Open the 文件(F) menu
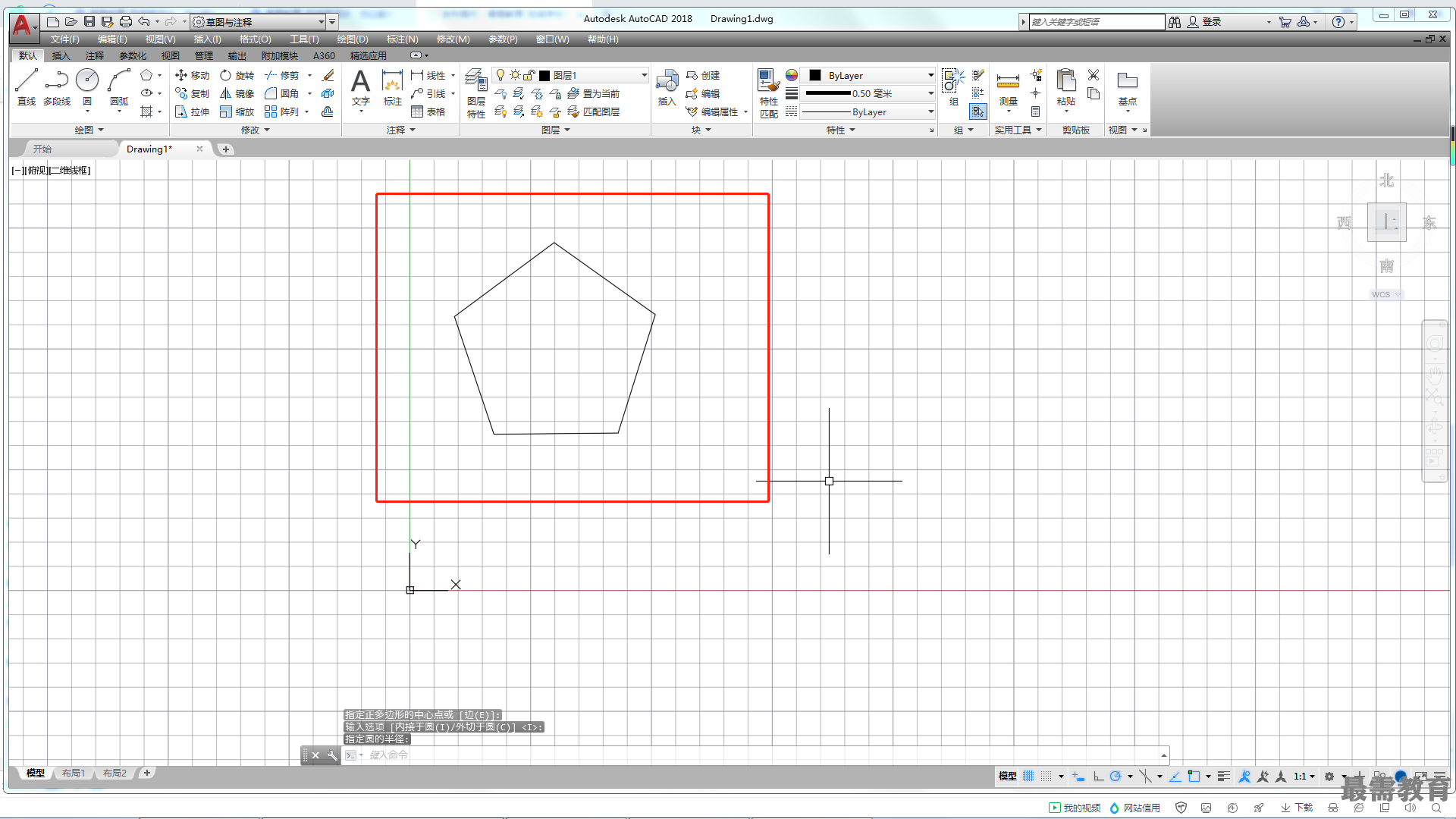Image resolution: width=1456 pixels, height=819 pixels. coord(65,39)
